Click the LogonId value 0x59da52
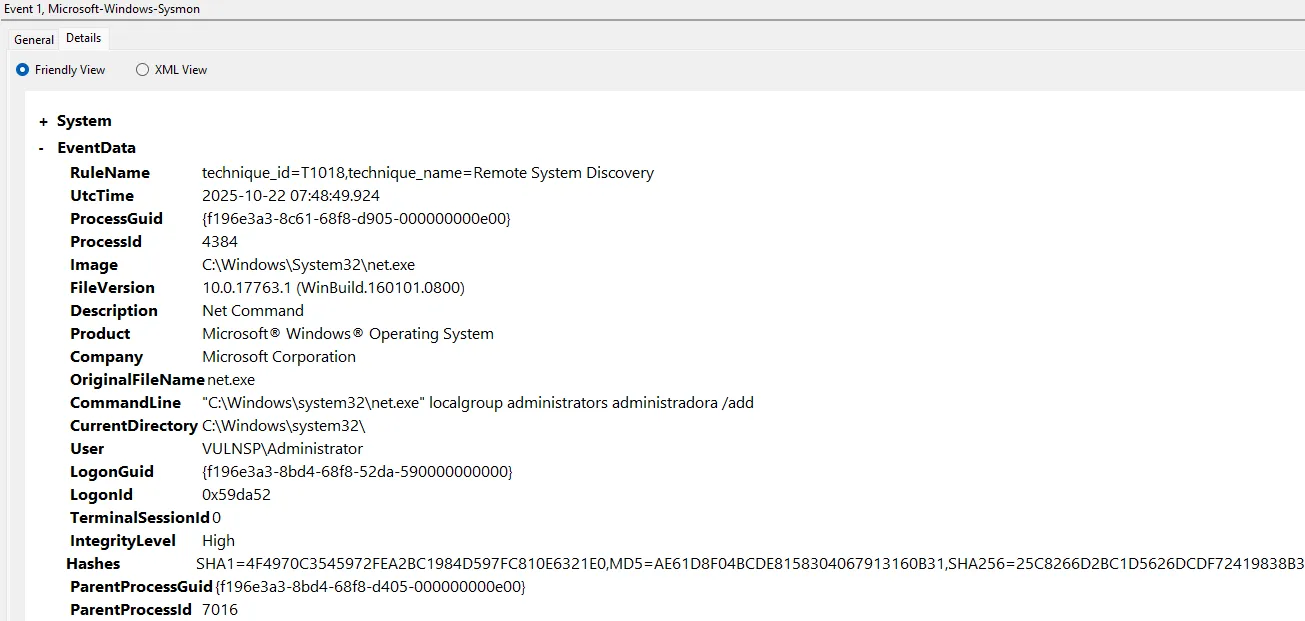This screenshot has height=621, width=1305. [x=236, y=495]
